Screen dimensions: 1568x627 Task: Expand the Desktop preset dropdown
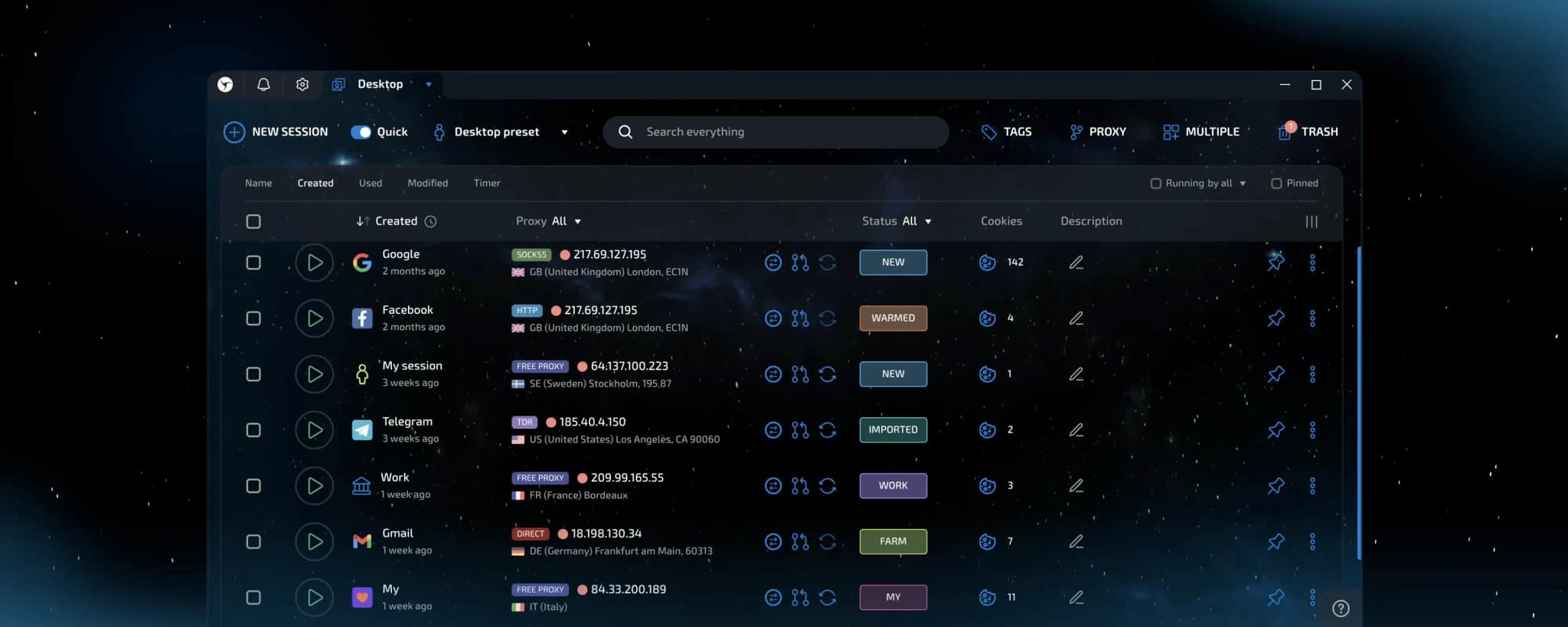point(564,132)
